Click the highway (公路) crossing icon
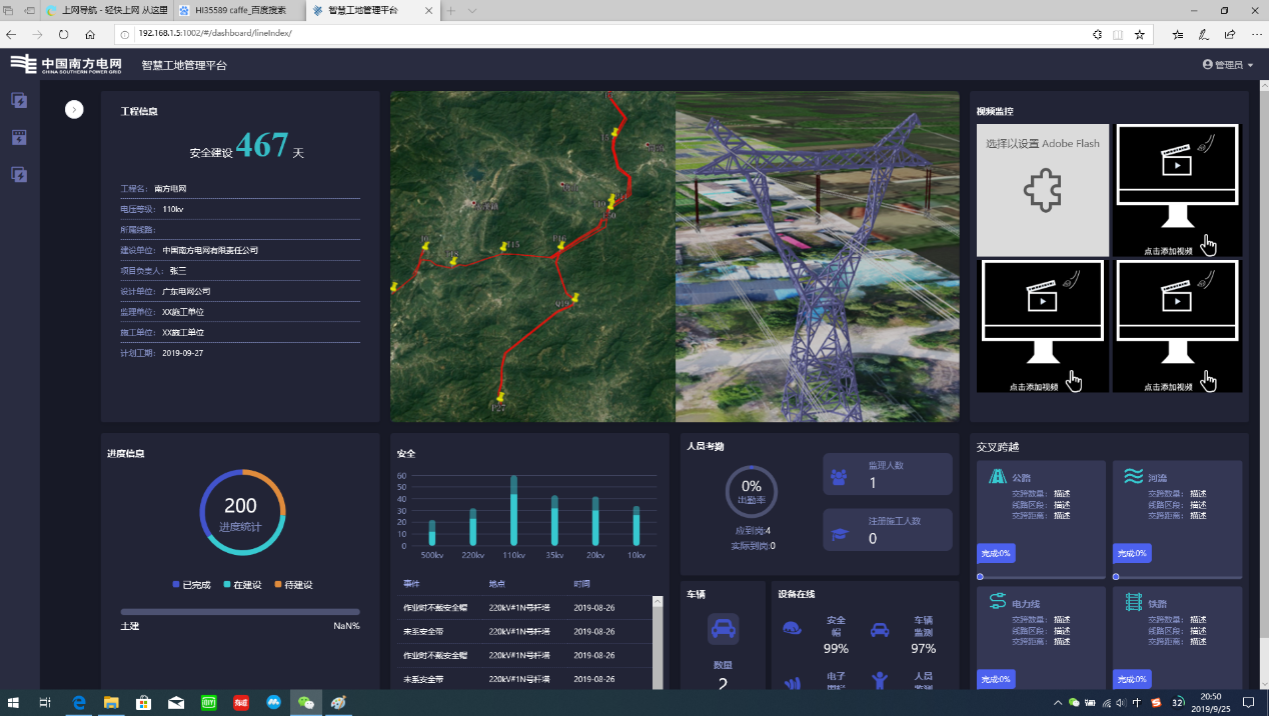The height and width of the screenshot is (721, 1274). coord(997,477)
